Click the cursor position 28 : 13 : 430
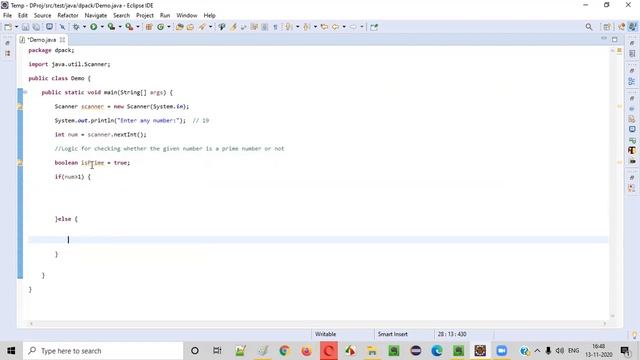640x360 pixels. click(452, 334)
